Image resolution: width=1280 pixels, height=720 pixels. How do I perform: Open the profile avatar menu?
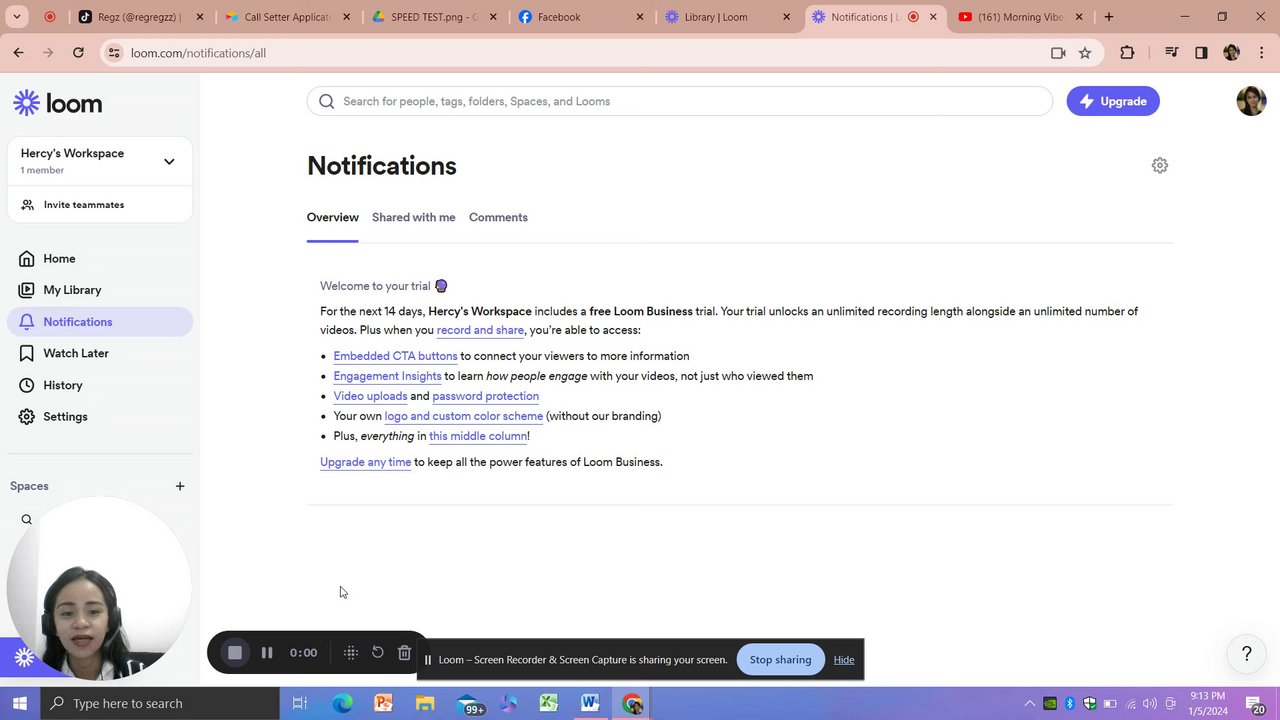tap(1251, 101)
